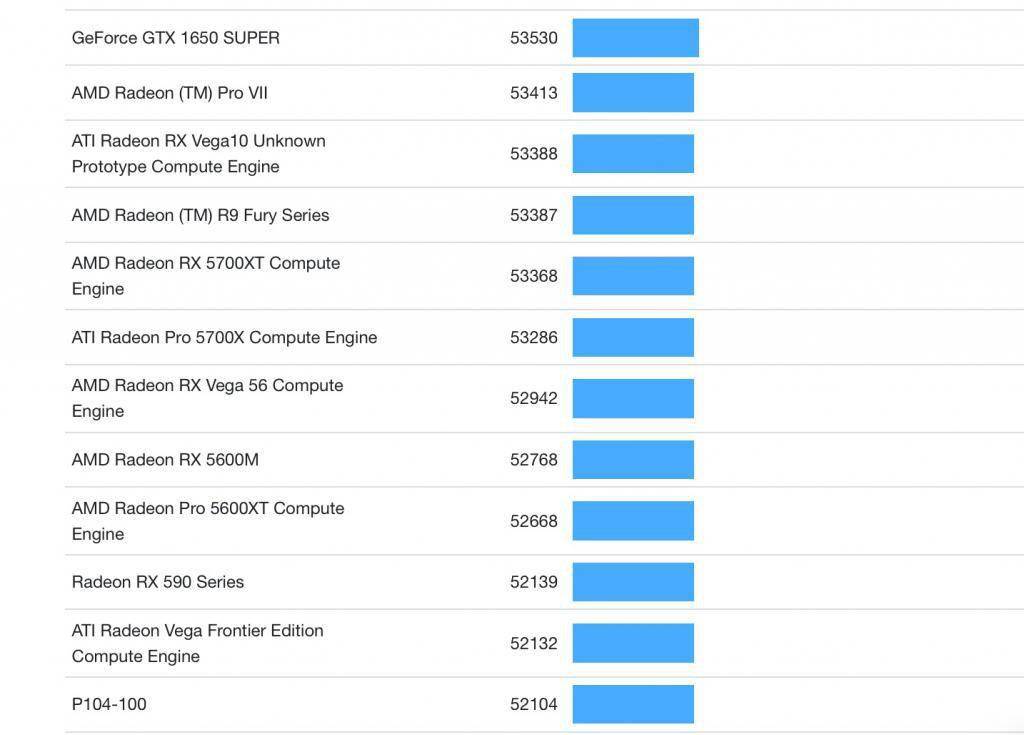1024x735 pixels.
Task: Select the 52942 score value
Action: 534,398
